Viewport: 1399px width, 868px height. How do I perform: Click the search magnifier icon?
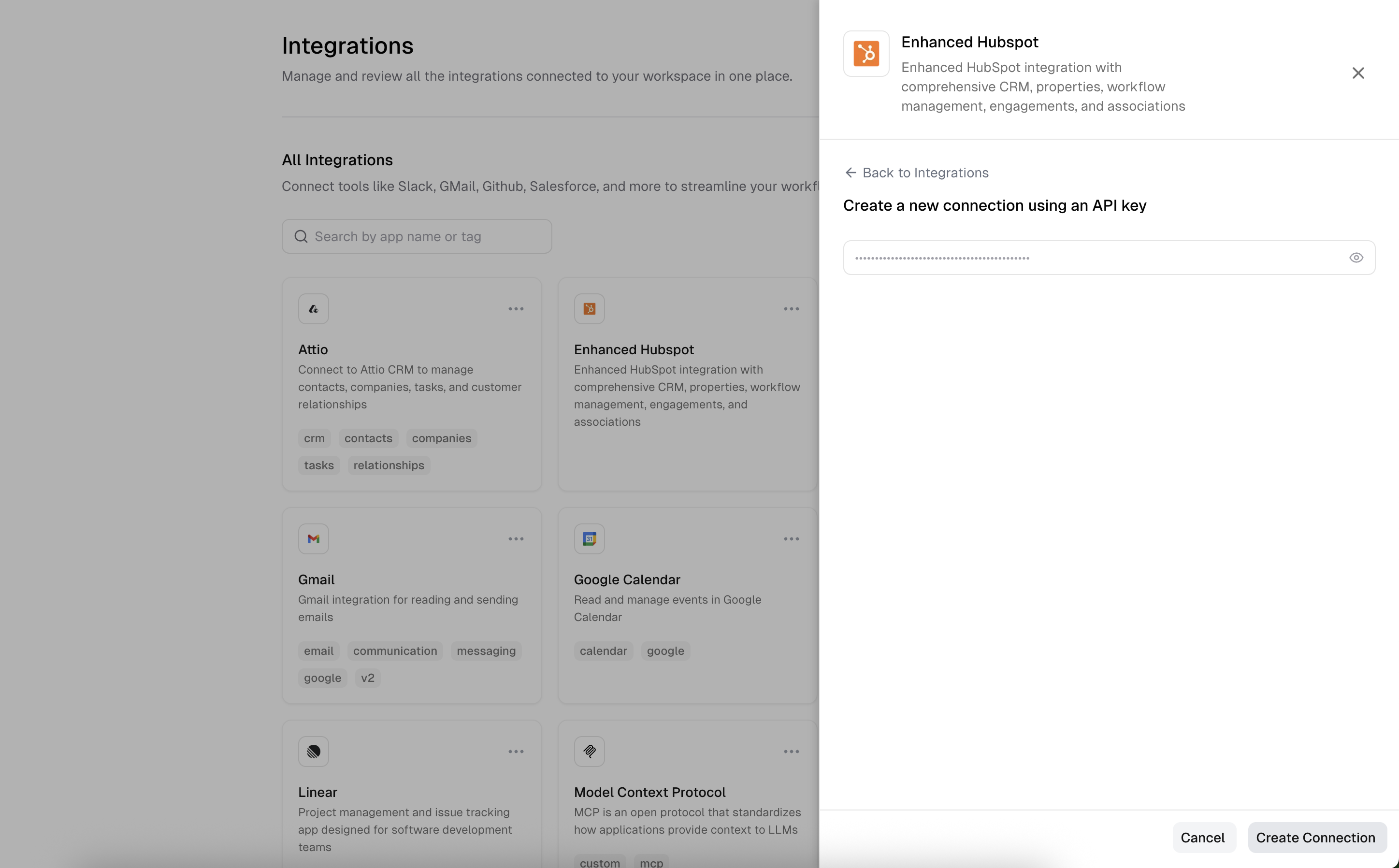[301, 236]
